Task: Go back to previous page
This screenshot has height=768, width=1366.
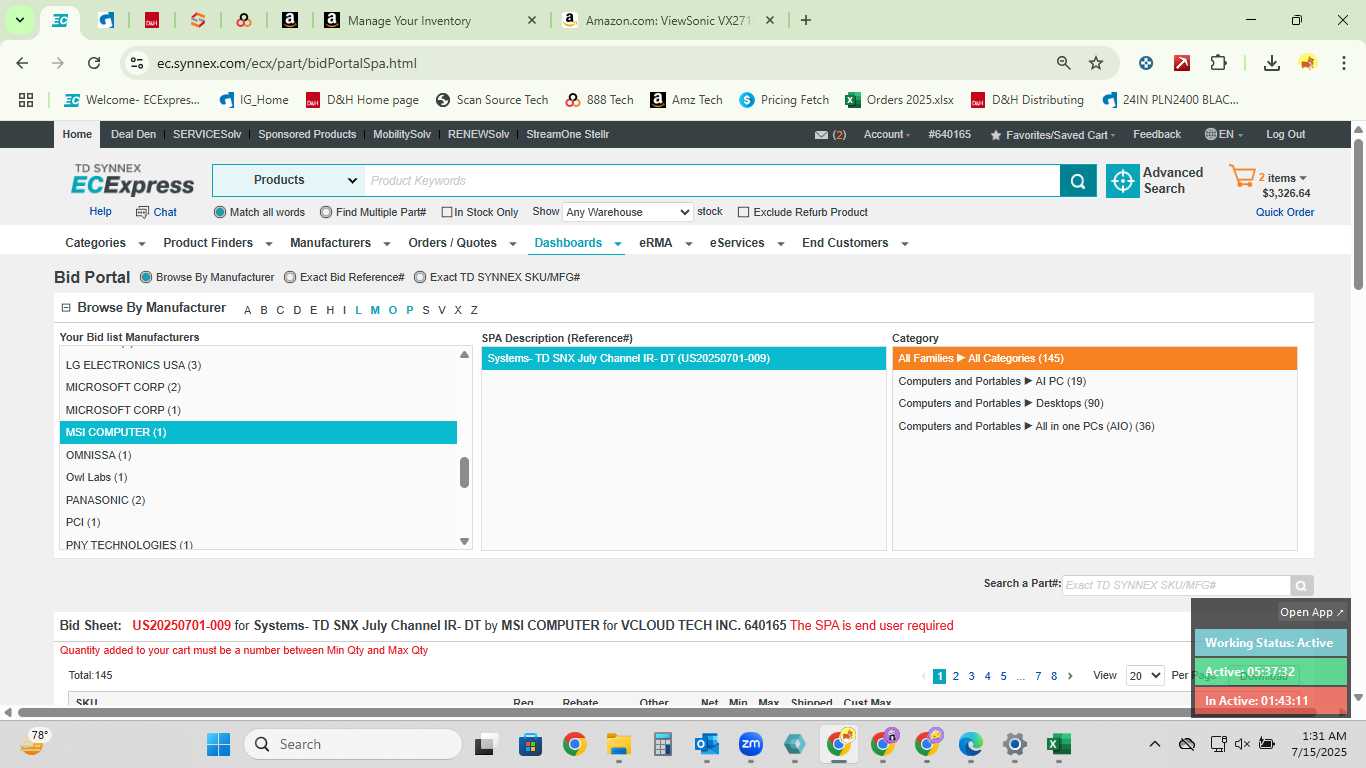Action: tap(23, 63)
